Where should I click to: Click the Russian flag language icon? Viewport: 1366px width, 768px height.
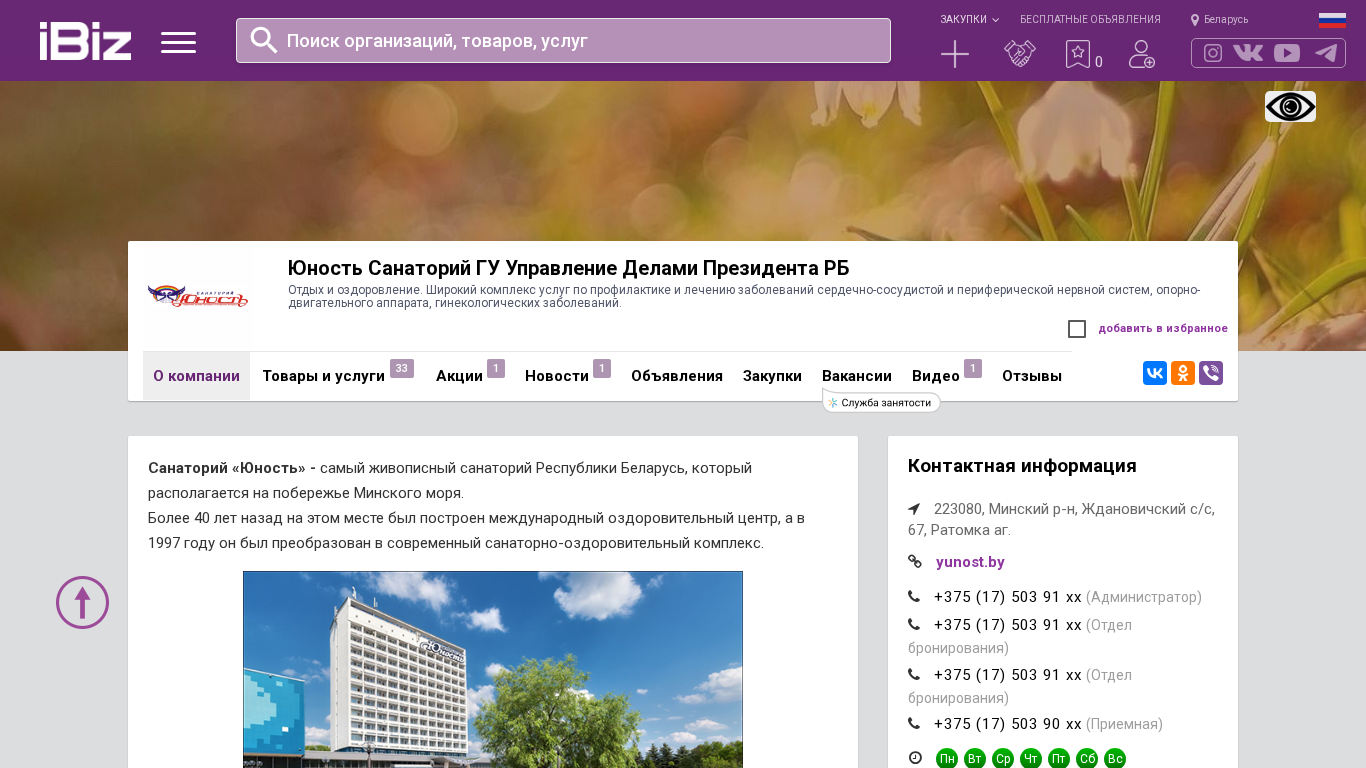pos(1332,20)
